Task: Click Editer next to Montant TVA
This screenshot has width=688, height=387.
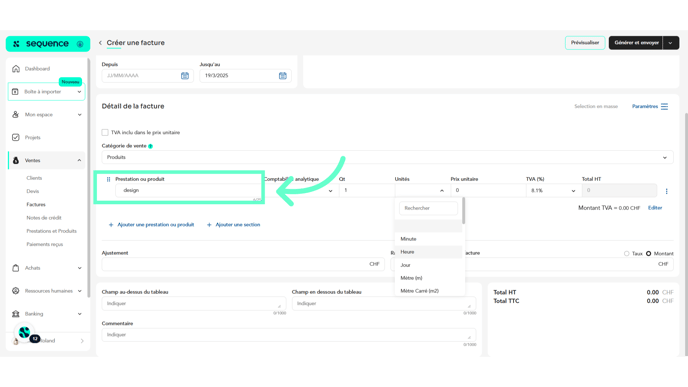Action: pyautogui.click(x=655, y=208)
